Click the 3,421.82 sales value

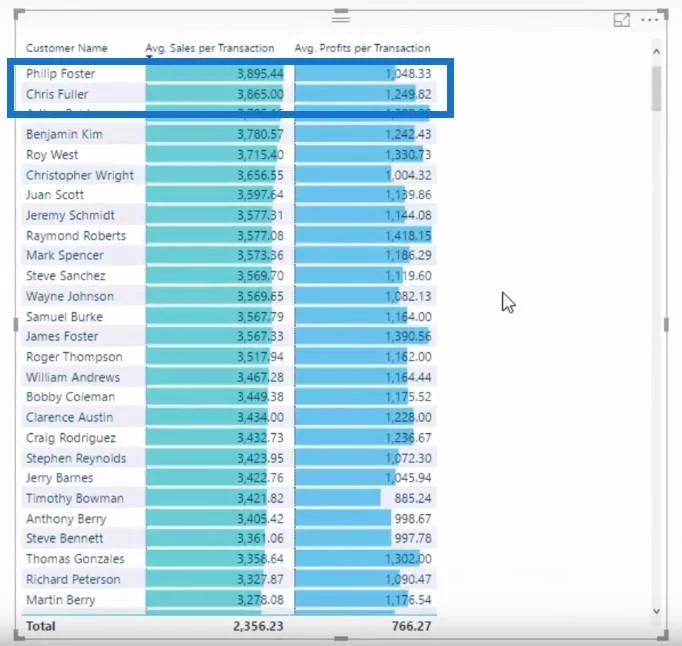(260, 498)
